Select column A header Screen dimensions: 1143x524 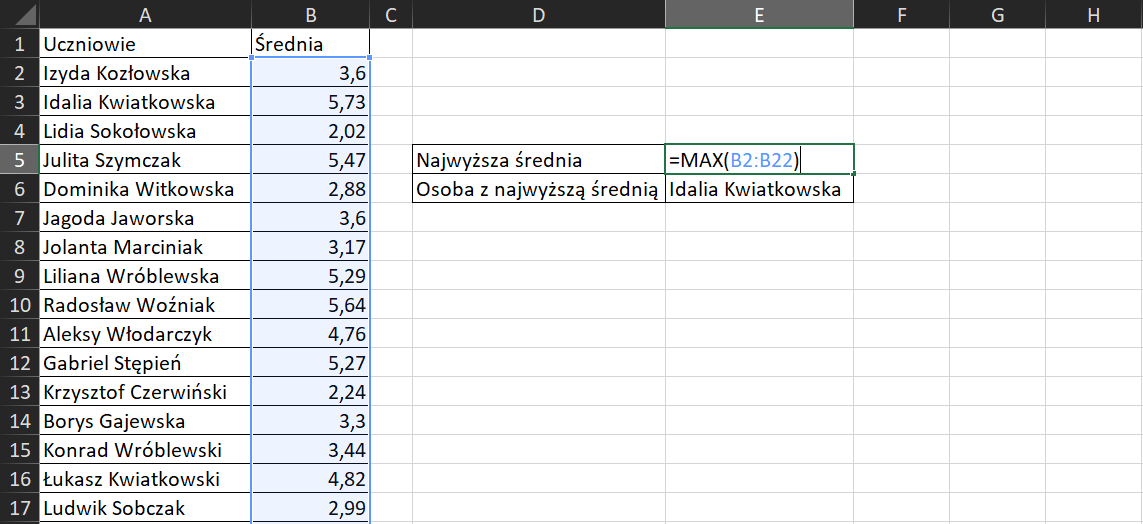pyautogui.click(x=145, y=15)
